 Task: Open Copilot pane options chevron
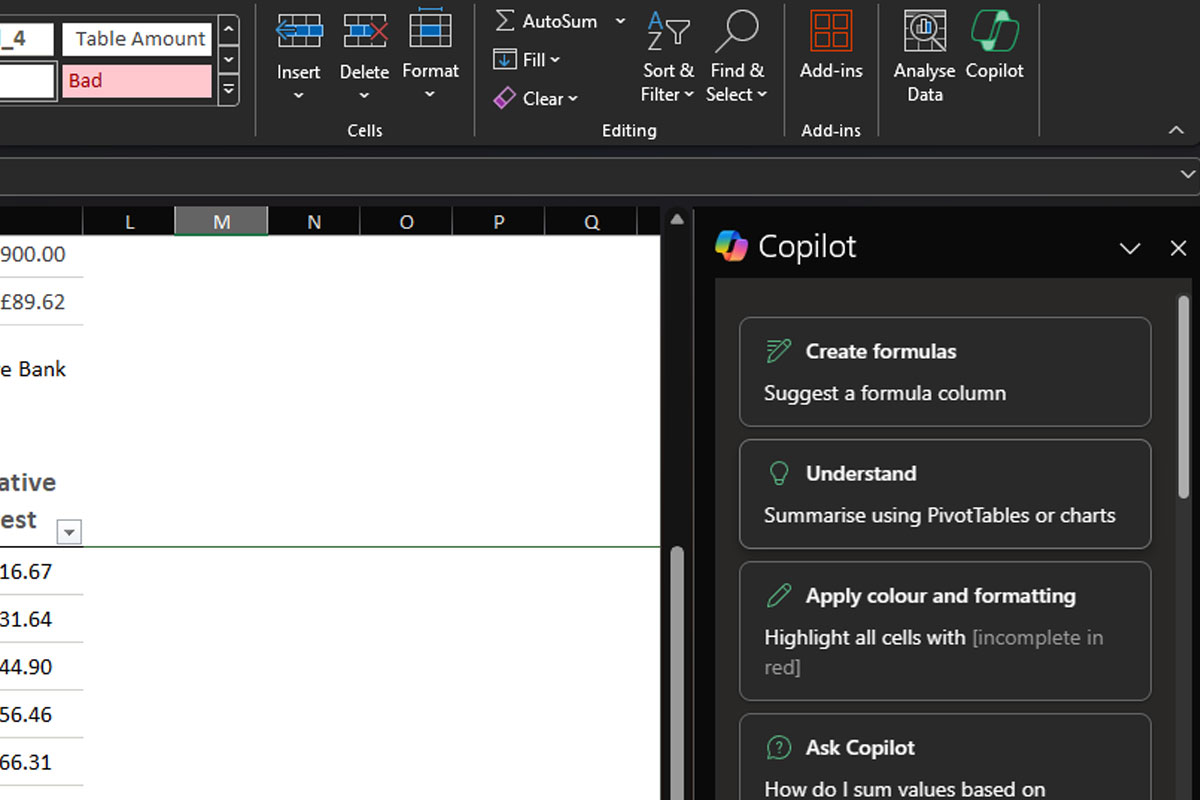click(x=1130, y=248)
